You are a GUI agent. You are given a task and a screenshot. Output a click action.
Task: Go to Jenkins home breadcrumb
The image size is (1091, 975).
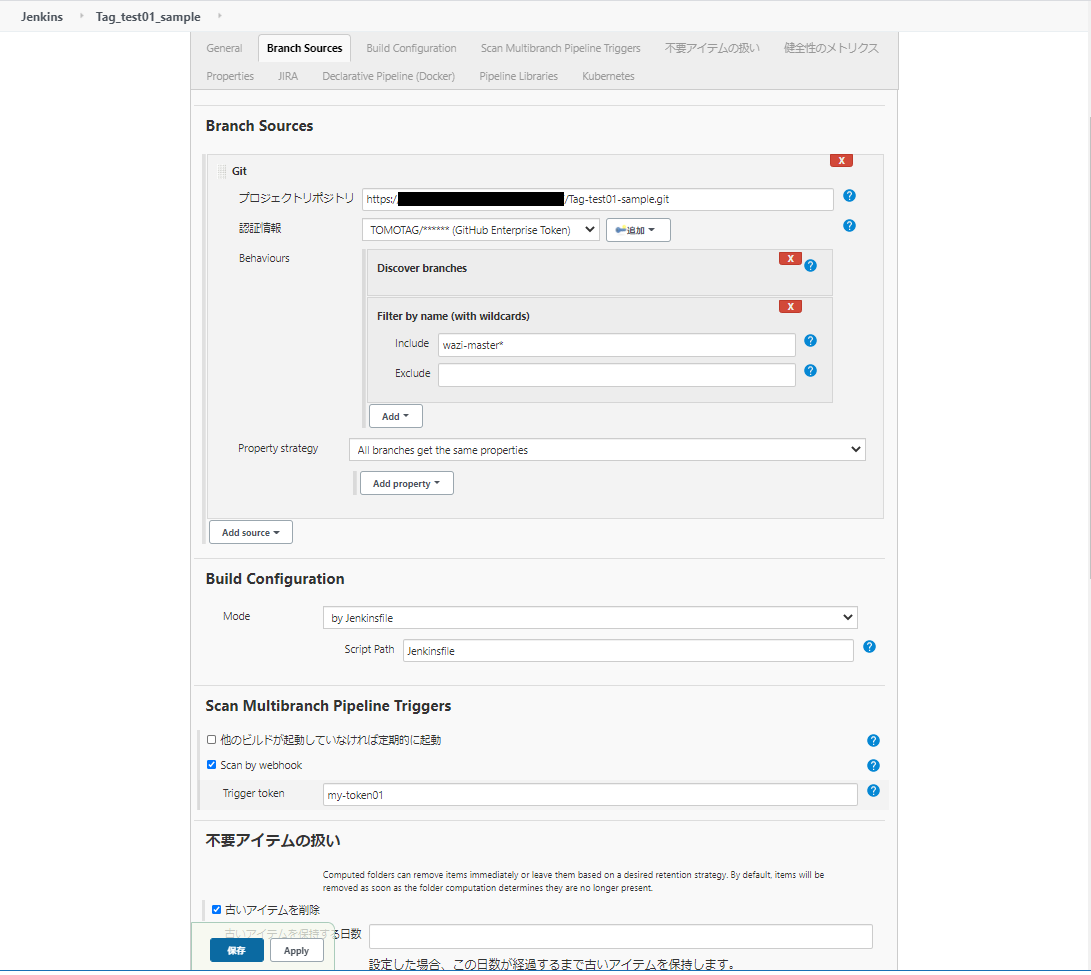click(x=42, y=16)
